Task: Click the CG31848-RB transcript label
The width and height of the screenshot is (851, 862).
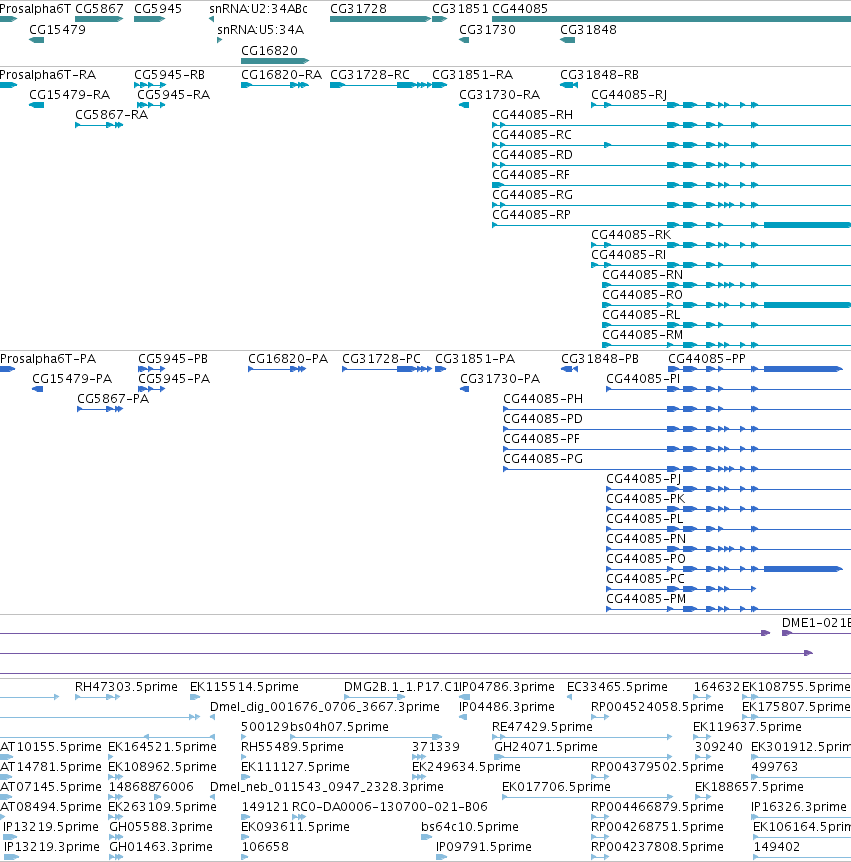Action: pyautogui.click(x=600, y=75)
